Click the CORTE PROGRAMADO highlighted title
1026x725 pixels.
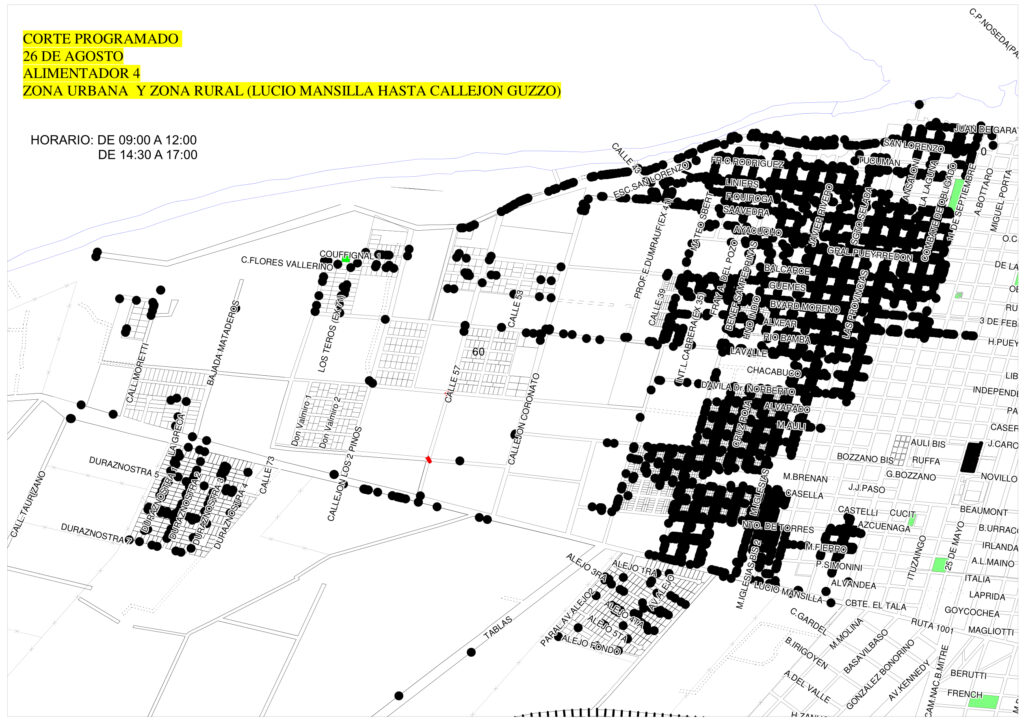tap(101, 39)
